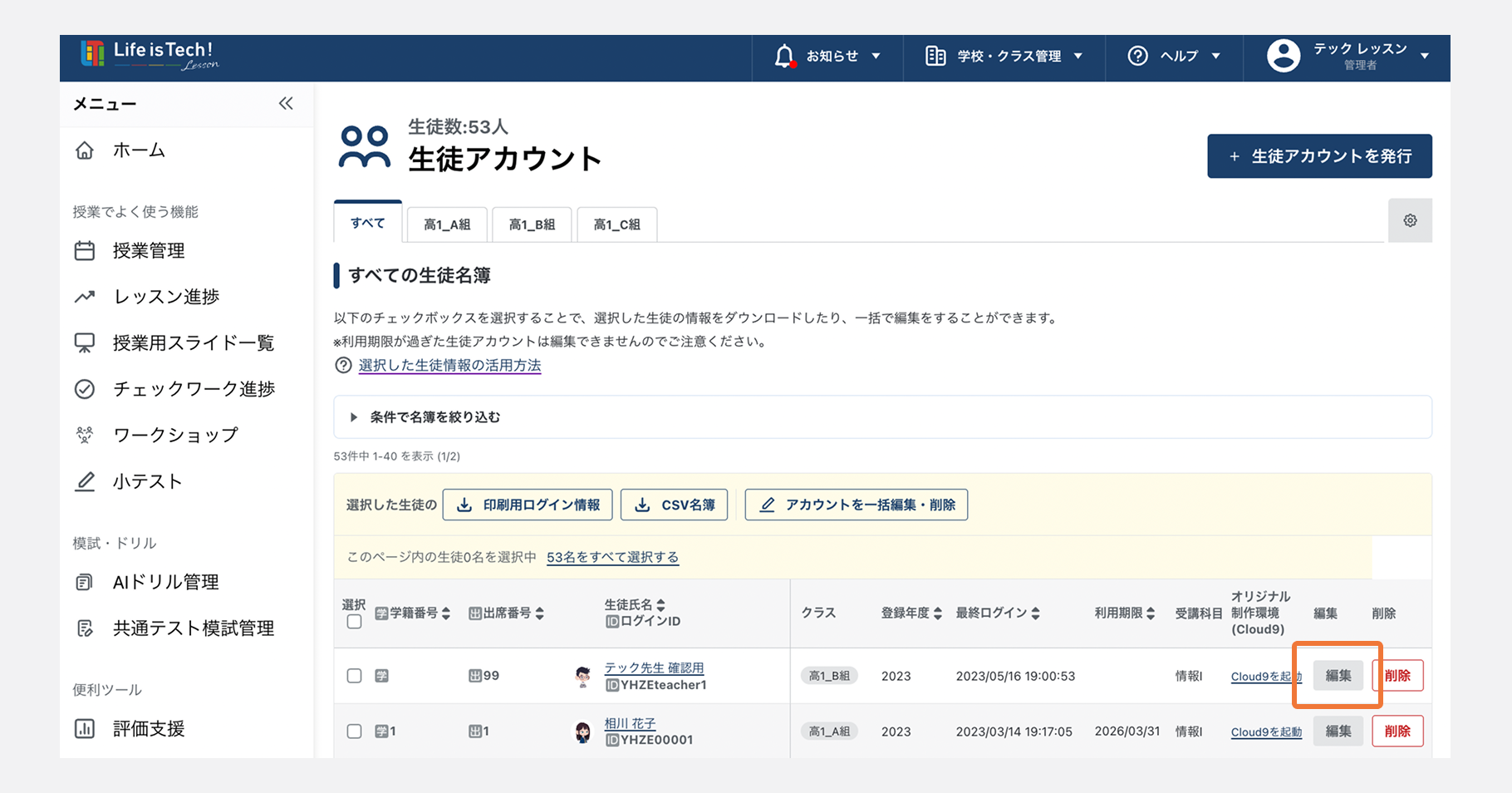Viewport: 1512px width, 793px height.
Task: Select チェックワーク進捗 in the sidebar
Action: click(x=193, y=388)
